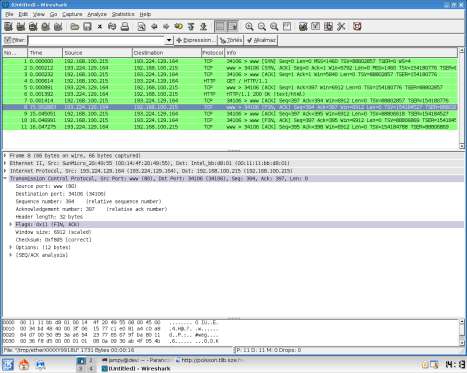The image size is (467, 373).
Task: Collapse the Transmission Control Protocol section
Action: [5, 179]
